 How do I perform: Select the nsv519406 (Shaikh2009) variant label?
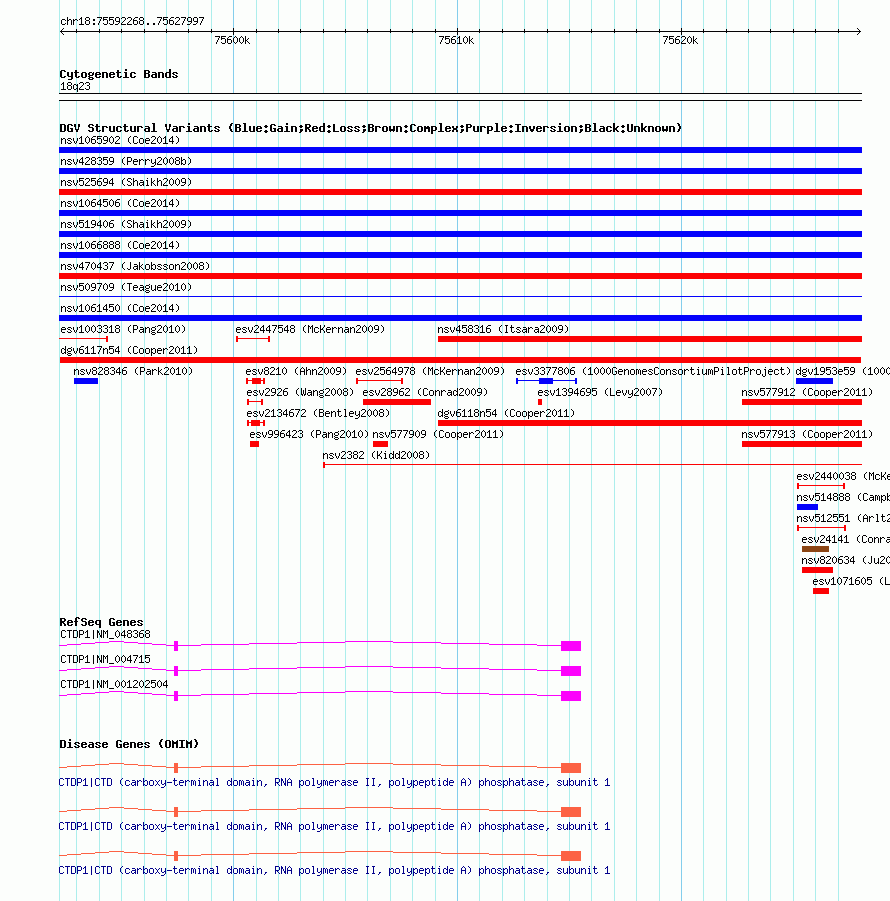[x=126, y=224]
